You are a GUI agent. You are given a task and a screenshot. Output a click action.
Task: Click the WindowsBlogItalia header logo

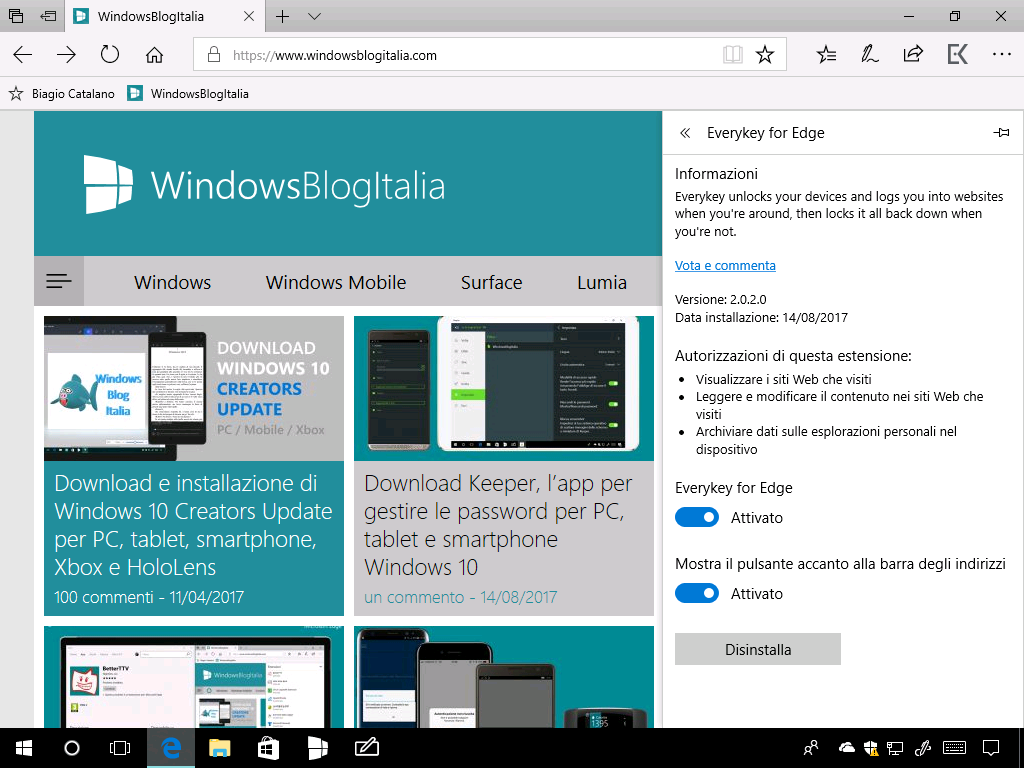click(264, 185)
